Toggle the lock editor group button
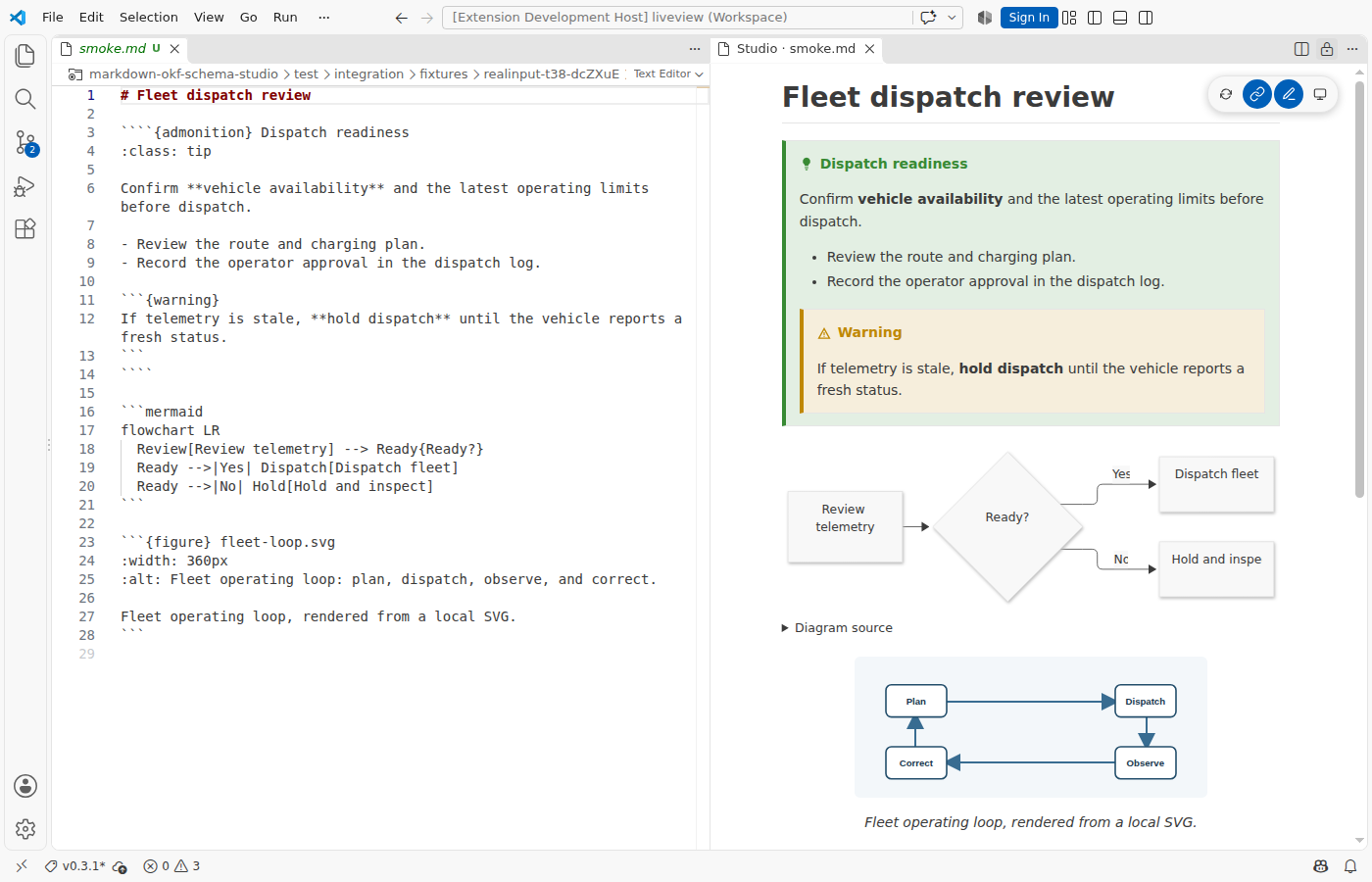The height and width of the screenshot is (882, 1372). coord(1327,49)
